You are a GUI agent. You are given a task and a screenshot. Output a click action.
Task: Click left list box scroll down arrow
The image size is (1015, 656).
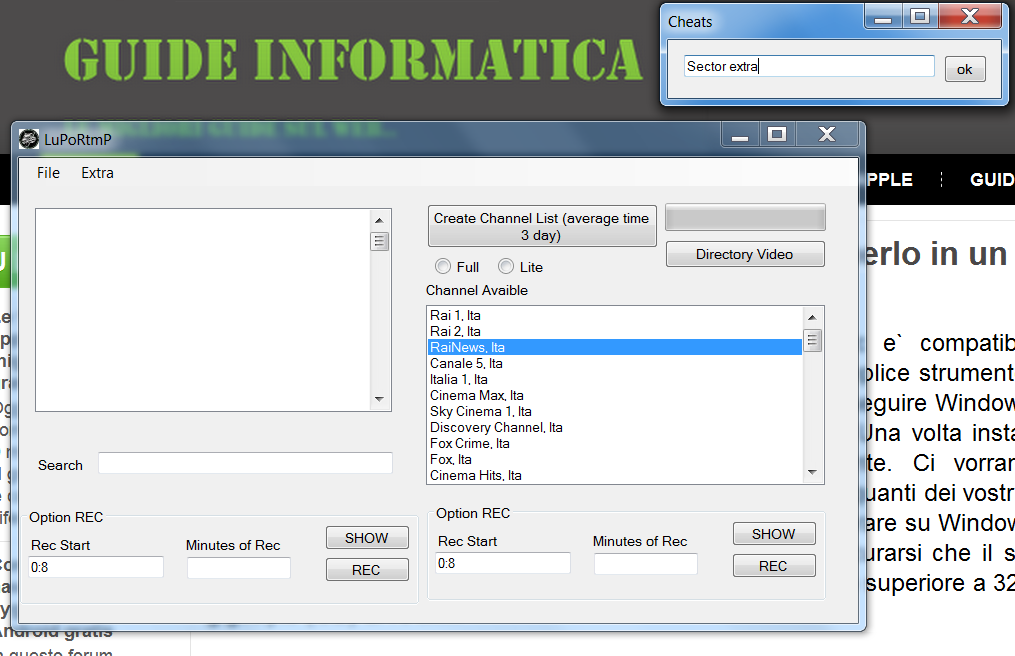379,399
